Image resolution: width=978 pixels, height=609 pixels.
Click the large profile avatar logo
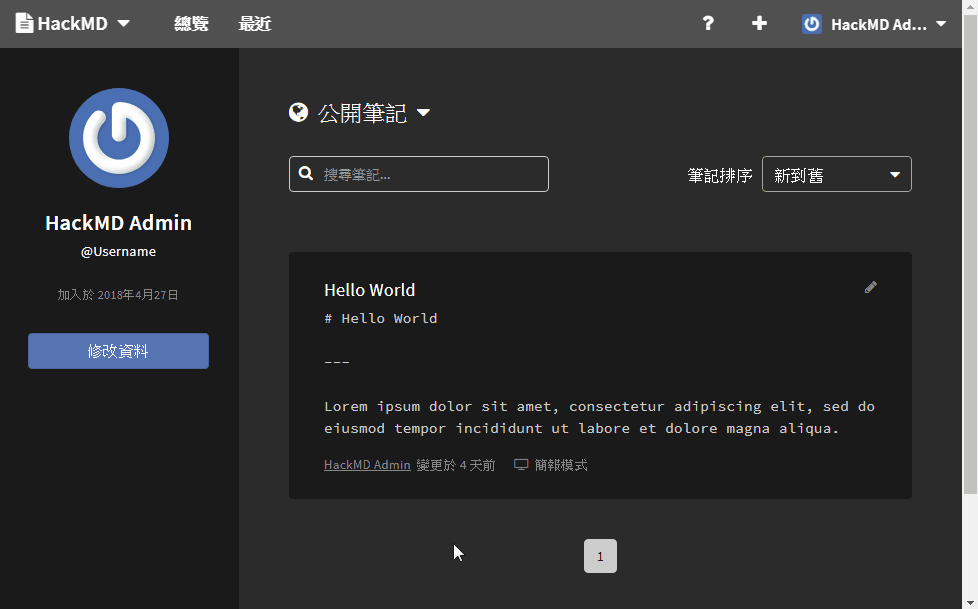coord(118,138)
